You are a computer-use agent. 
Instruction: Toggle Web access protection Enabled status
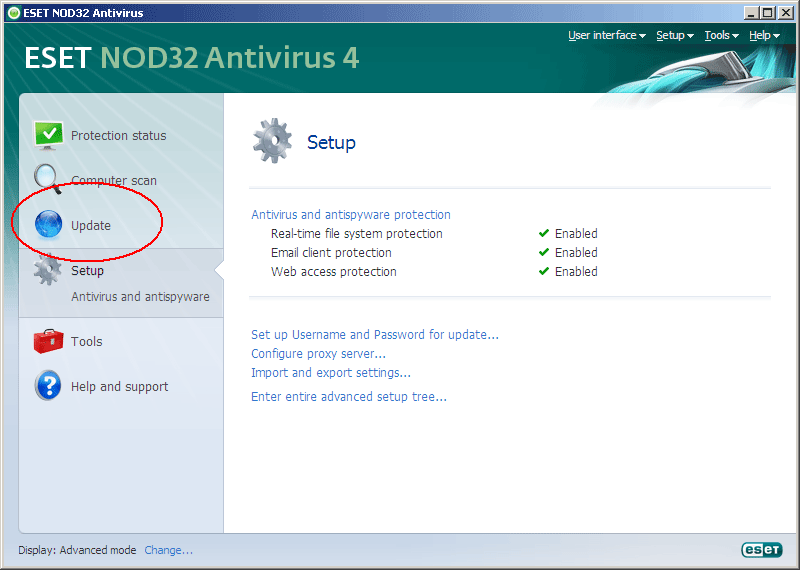(568, 271)
